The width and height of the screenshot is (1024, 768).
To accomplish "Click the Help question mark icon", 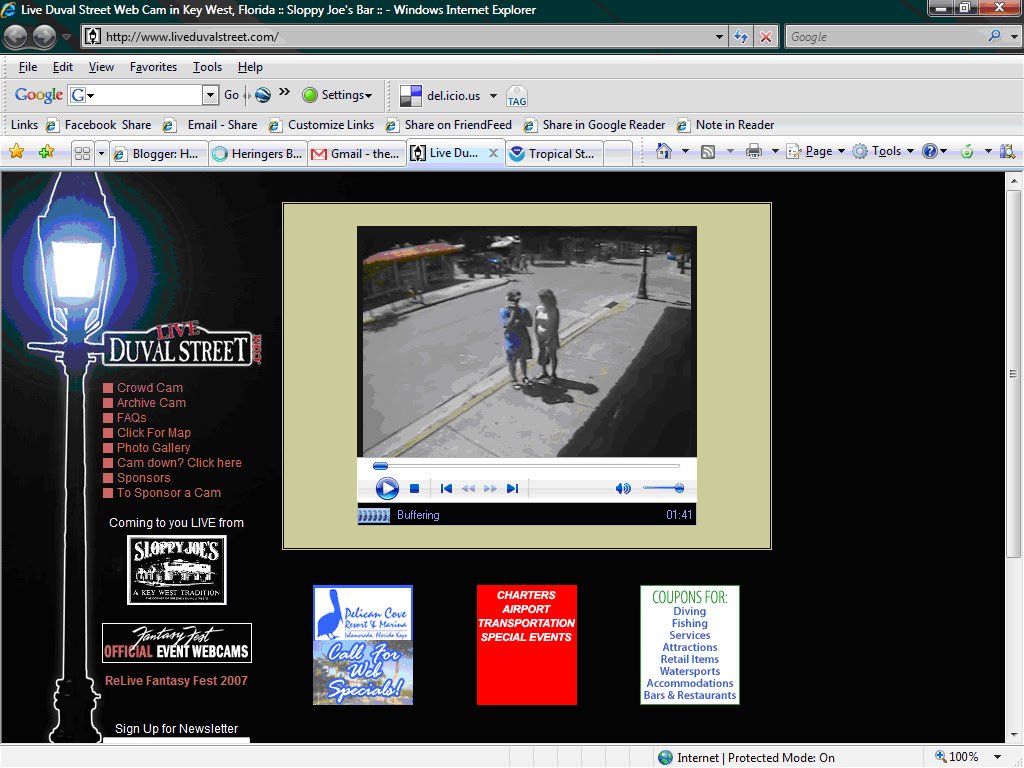I will pyautogui.click(x=929, y=152).
